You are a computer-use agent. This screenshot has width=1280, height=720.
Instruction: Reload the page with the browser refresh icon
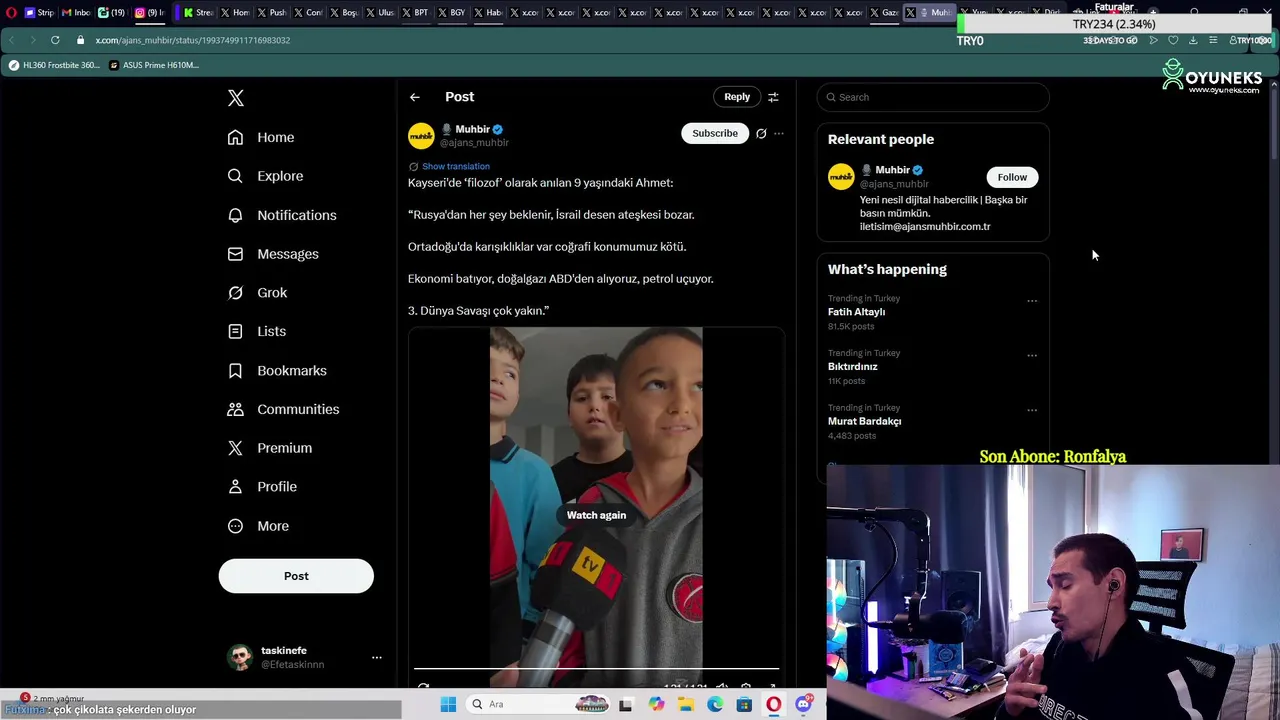[54, 40]
